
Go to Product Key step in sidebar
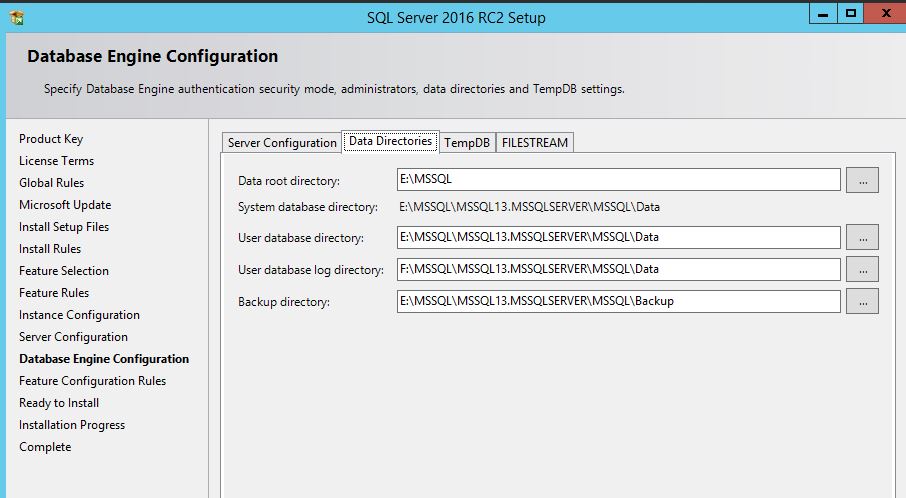51,139
